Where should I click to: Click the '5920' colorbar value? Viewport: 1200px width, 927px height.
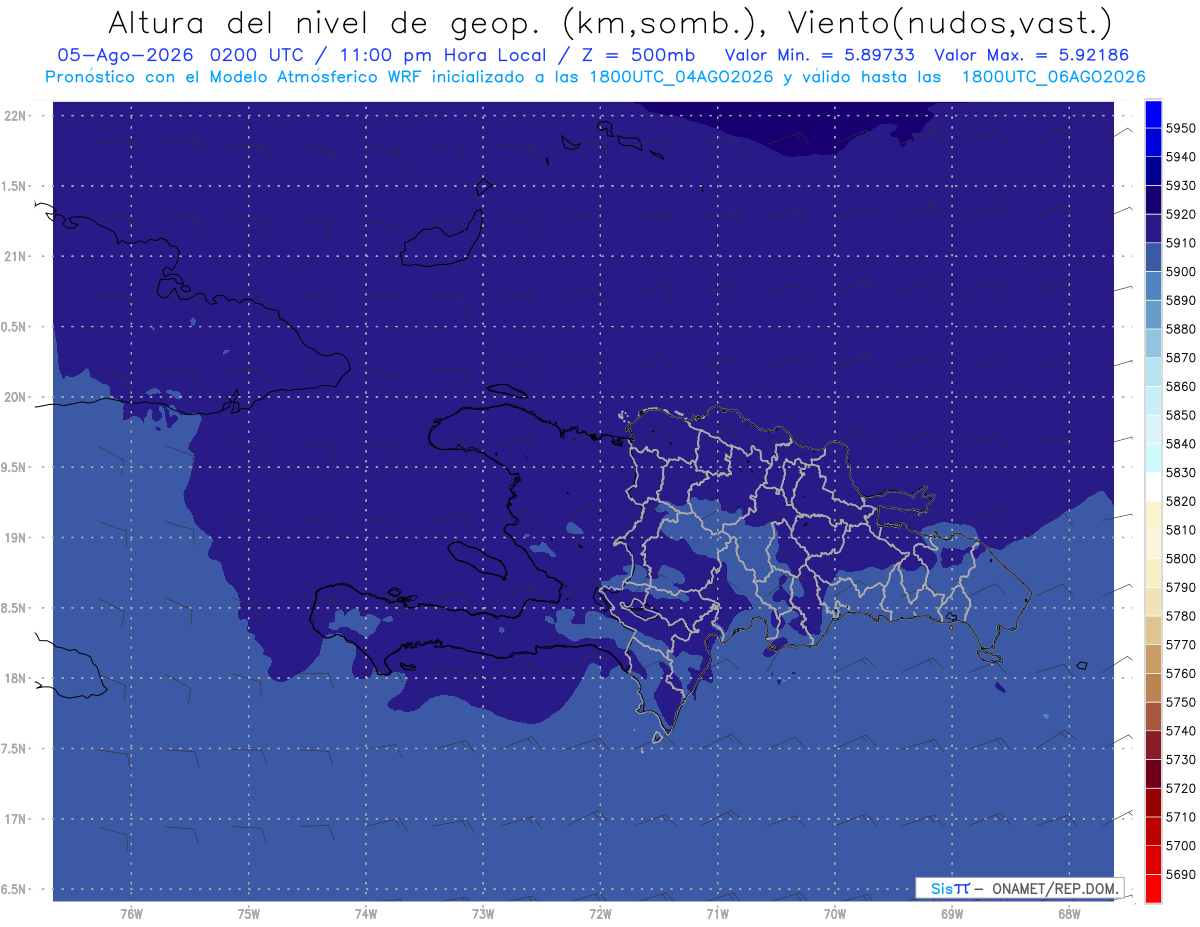[x=1181, y=214]
